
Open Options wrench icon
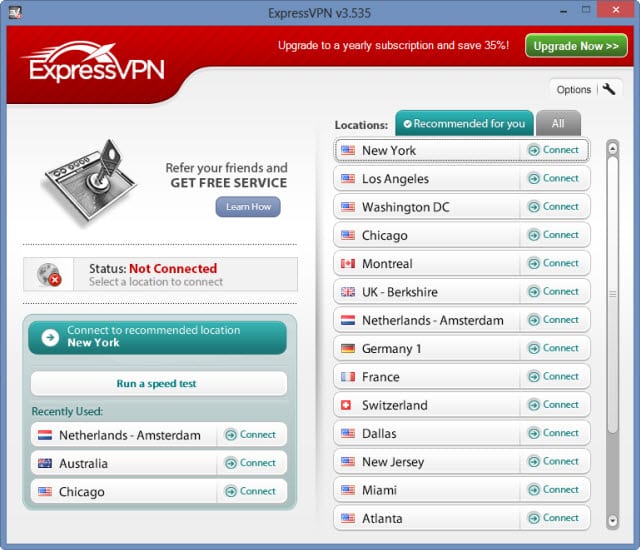(609, 89)
